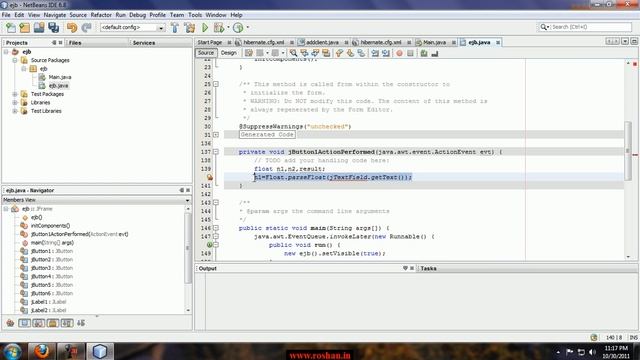Click the Tasks panel tab
640x360 pixels.
(x=428, y=269)
